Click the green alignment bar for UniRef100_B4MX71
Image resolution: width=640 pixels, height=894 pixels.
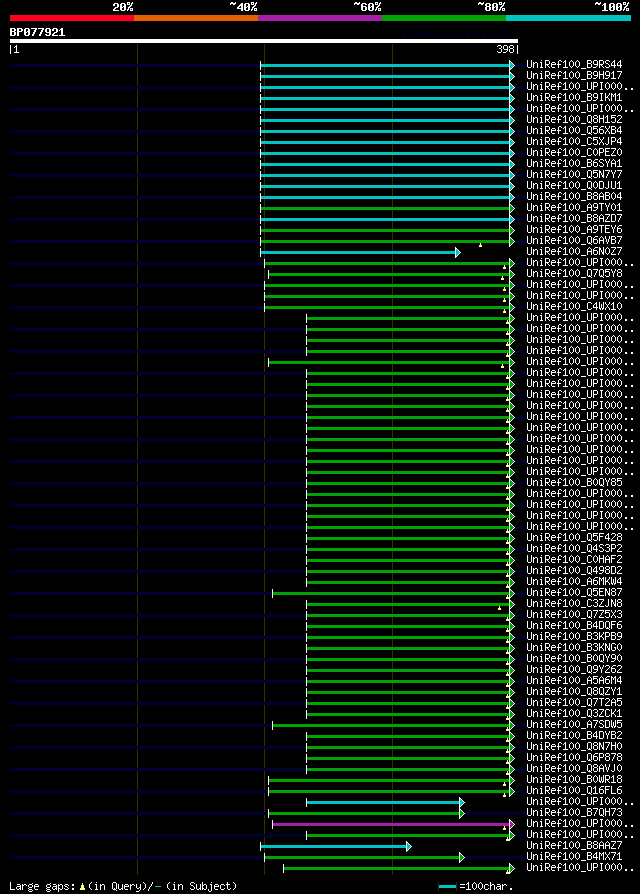[364, 858]
